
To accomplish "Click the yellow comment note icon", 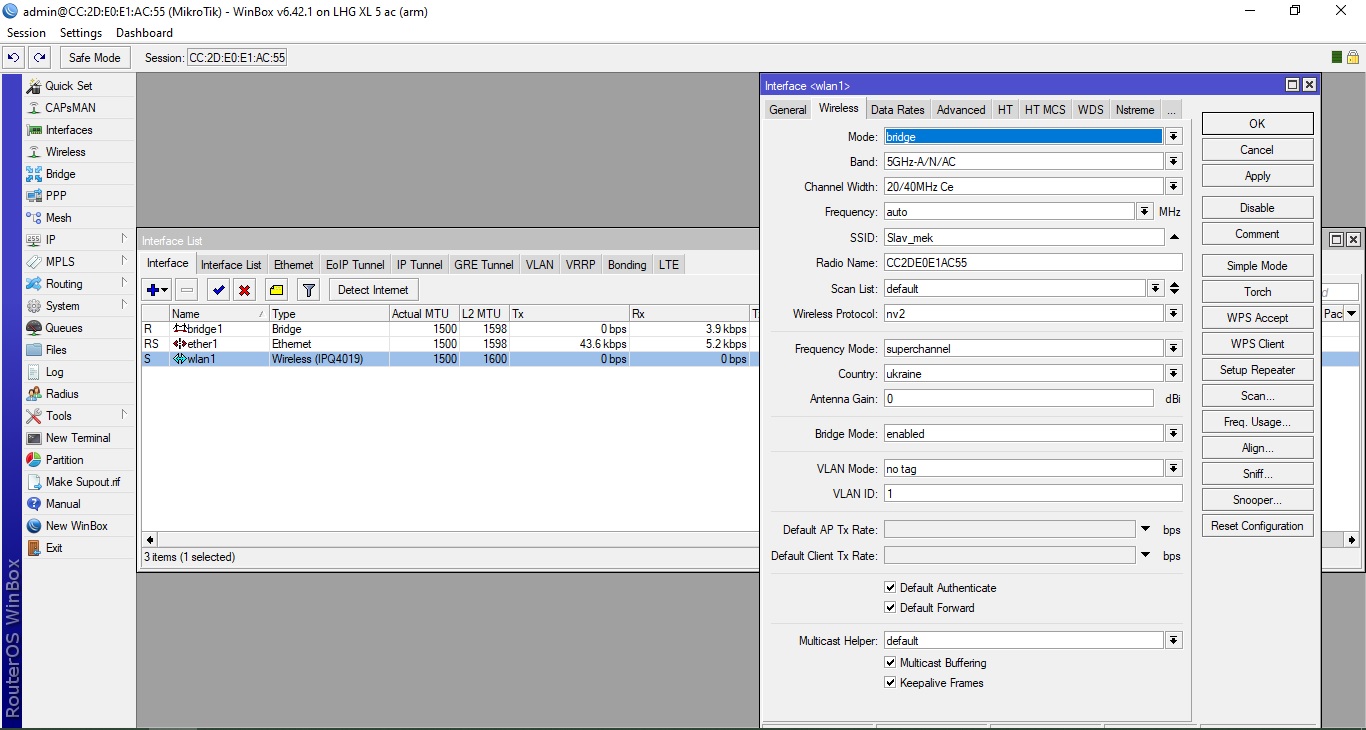I will tap(277, 290).
